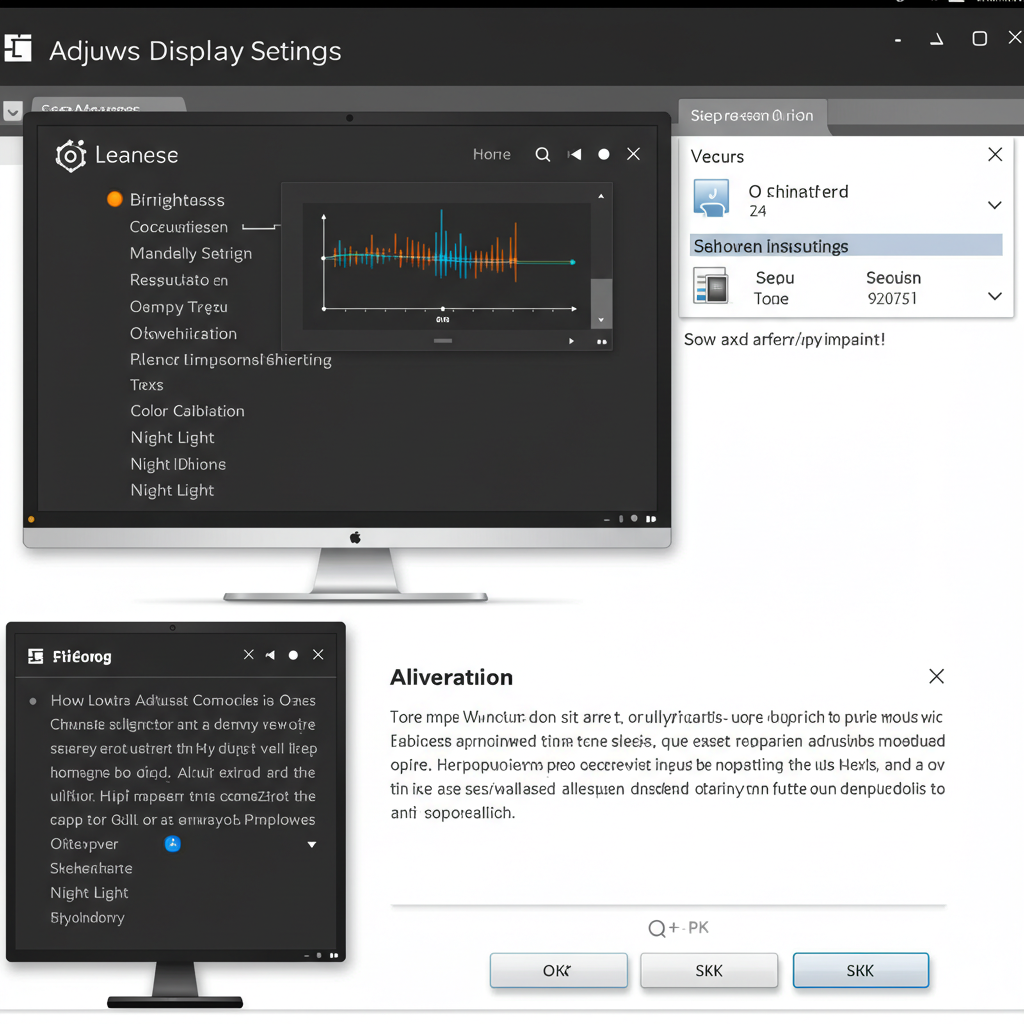Click the blue Oftepver badge icon
The image size is (1024, 1024).
tap(172, 844)
